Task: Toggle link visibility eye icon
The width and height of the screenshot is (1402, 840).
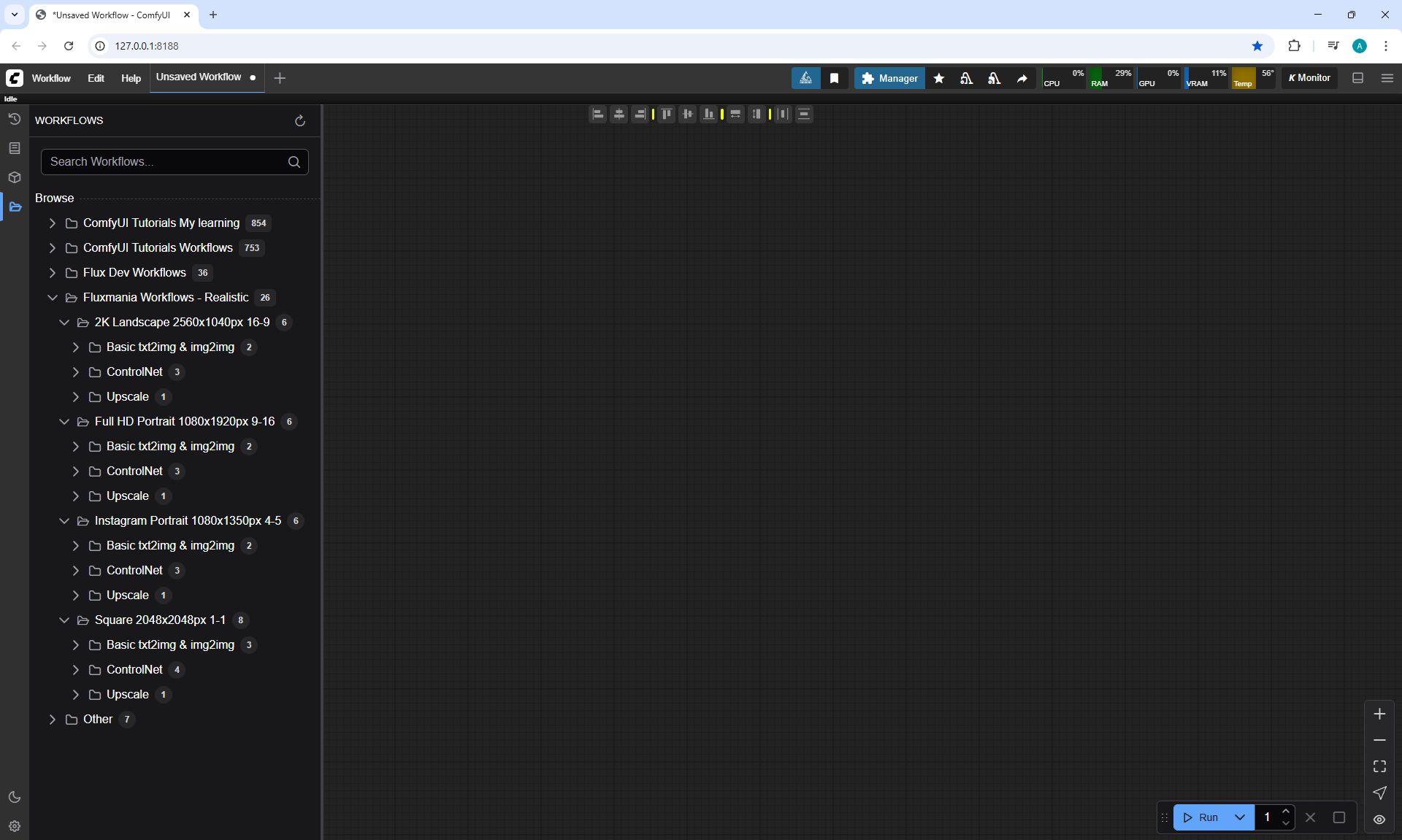Action: pos(1379,819)
